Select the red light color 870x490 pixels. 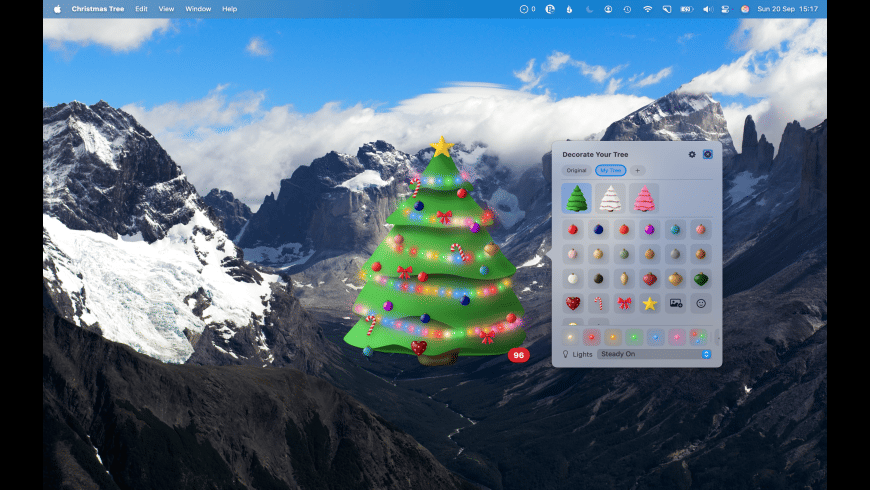click(x=591, y=337)
